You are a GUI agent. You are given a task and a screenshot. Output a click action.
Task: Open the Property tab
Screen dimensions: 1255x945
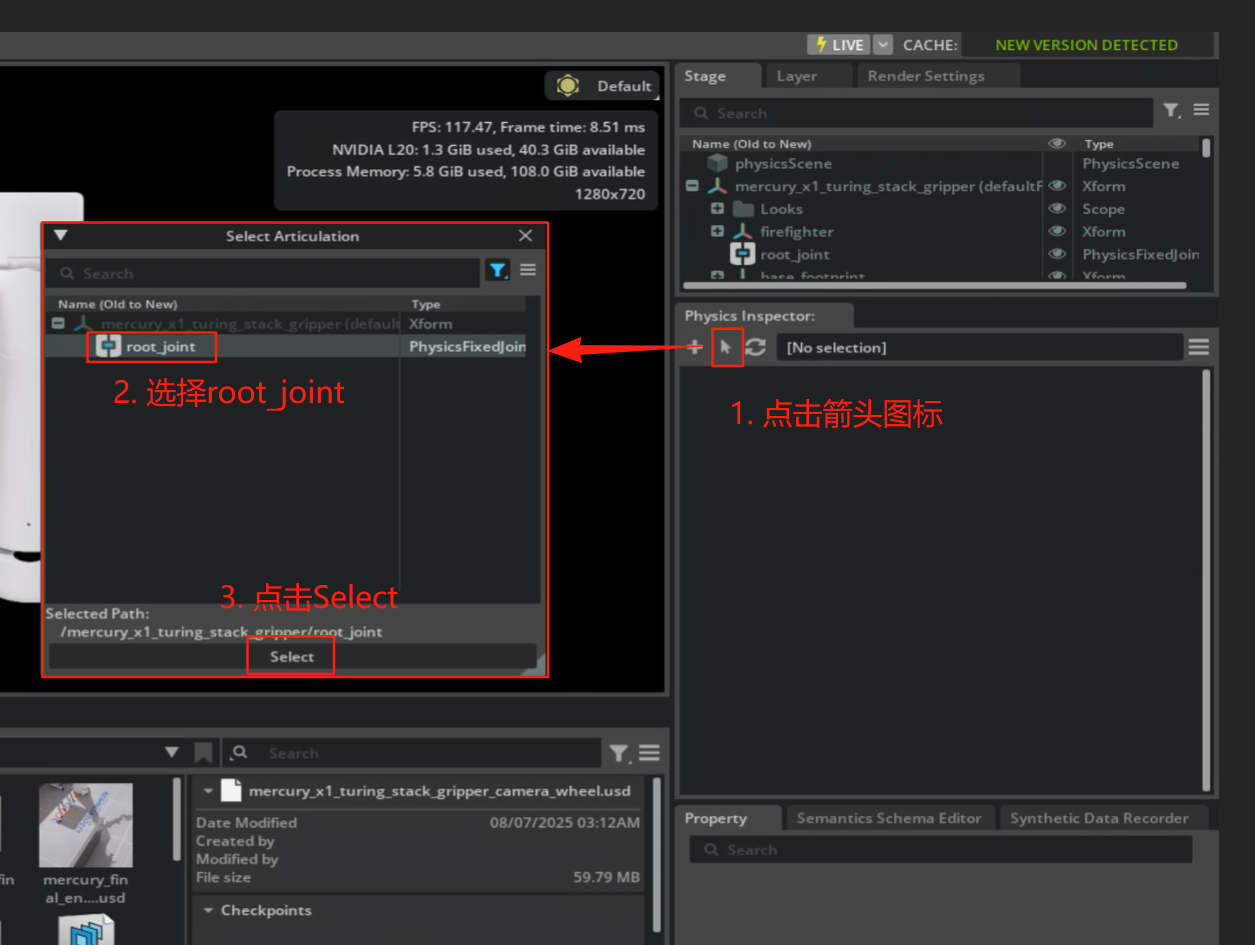(716, 818)
